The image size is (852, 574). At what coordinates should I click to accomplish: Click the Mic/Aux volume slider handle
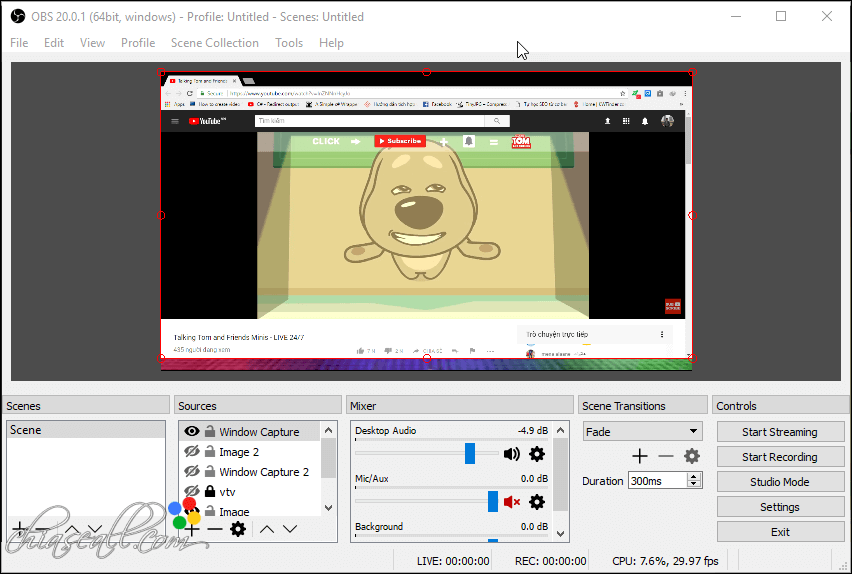point(493,501)
